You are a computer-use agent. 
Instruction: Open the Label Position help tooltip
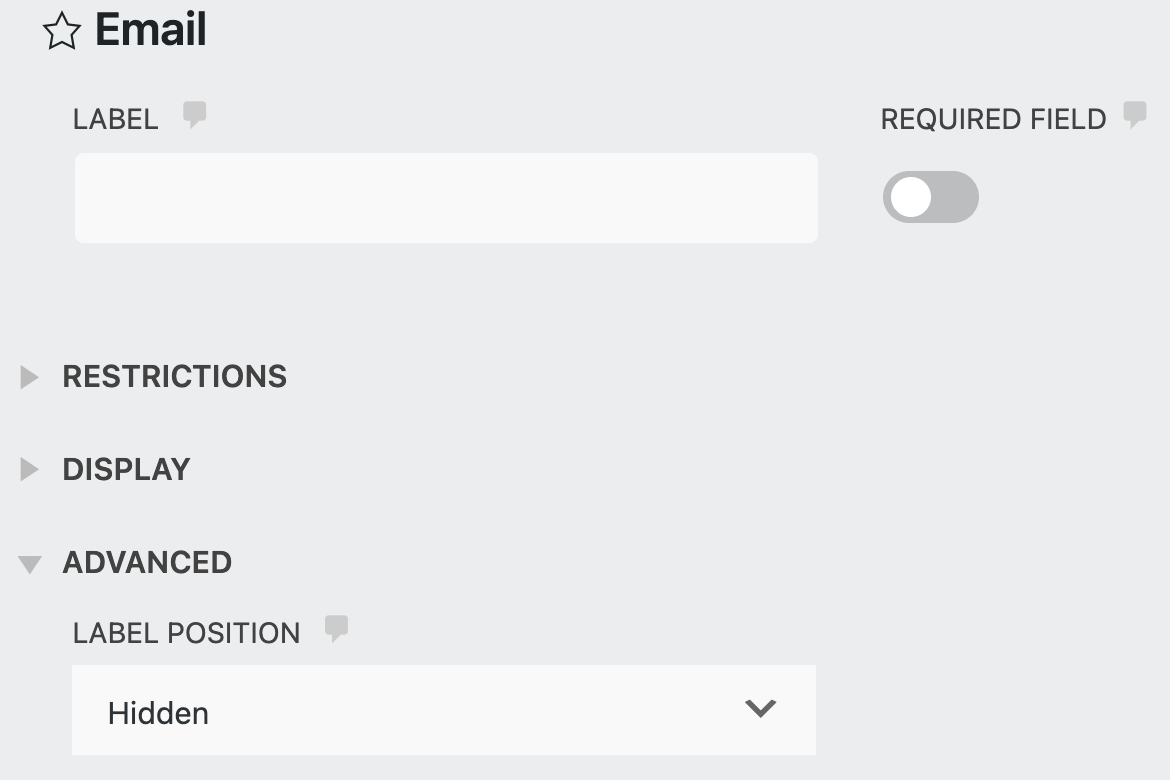click(x=337, y=627)
